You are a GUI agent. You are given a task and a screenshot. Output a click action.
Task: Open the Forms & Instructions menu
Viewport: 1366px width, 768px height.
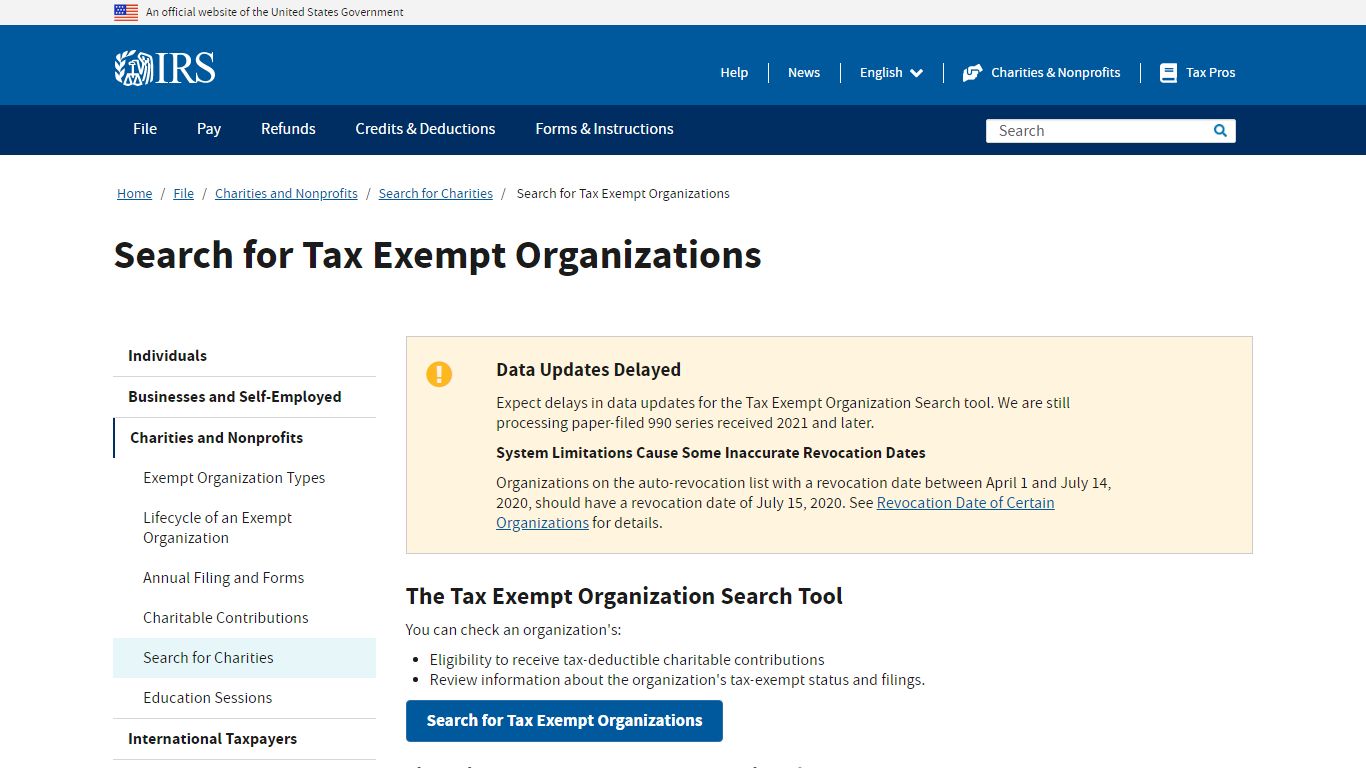tap(604, 129)
